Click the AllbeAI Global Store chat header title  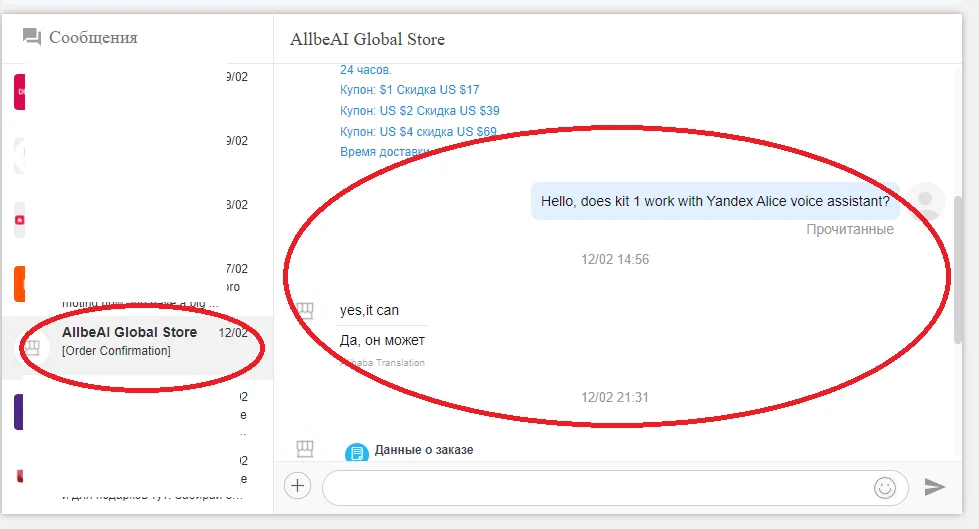(367, 39)
